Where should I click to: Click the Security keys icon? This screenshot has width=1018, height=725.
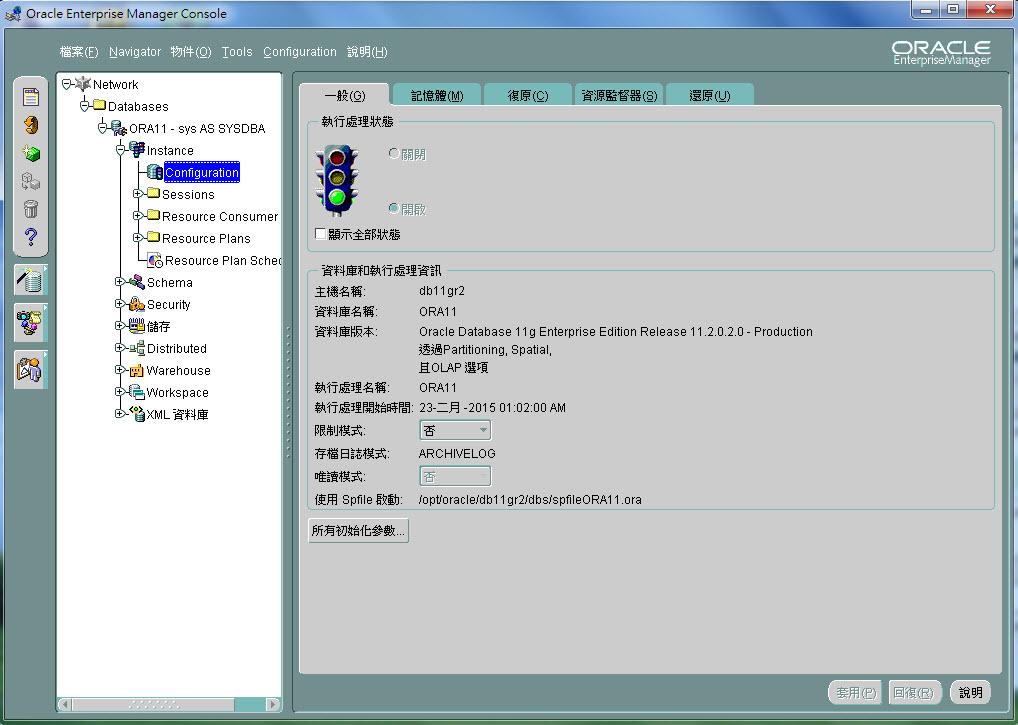[136, 304]
